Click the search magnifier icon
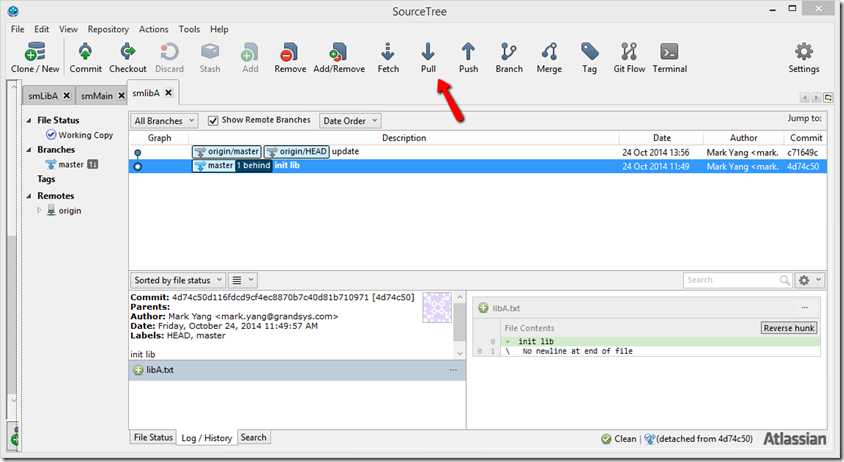Screen dimensions: 844x462 pyautogui.click(x=784, y=280)
